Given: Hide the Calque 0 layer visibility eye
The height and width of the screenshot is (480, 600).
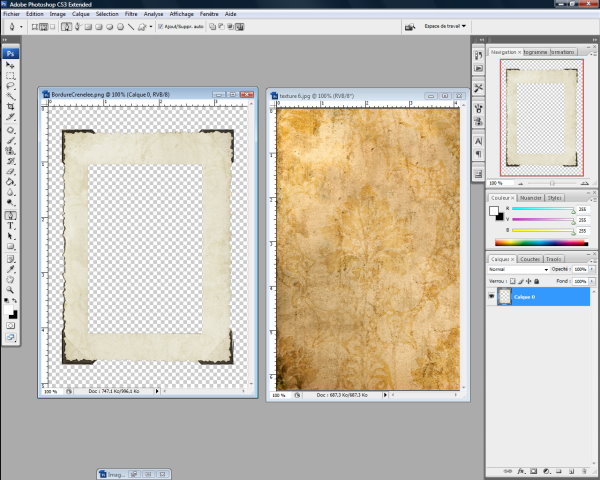Looking at the screenshot, I should point(492,297).
